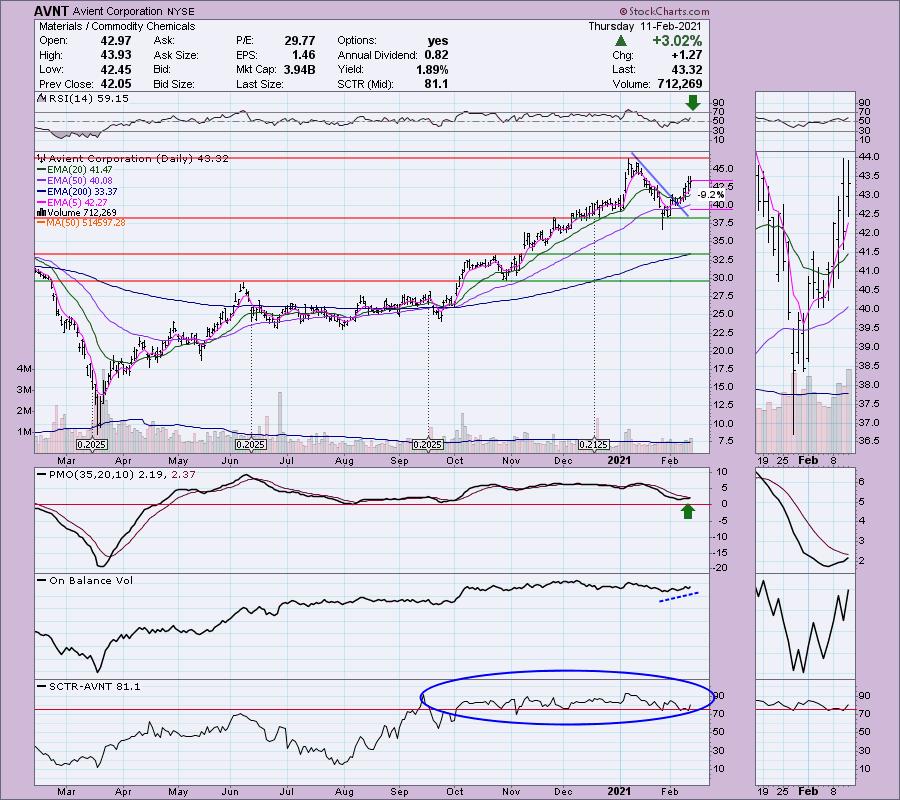This screenshot has height=800, width=900.
Task: Click the Bid Size label
Action: click(174, 84)
